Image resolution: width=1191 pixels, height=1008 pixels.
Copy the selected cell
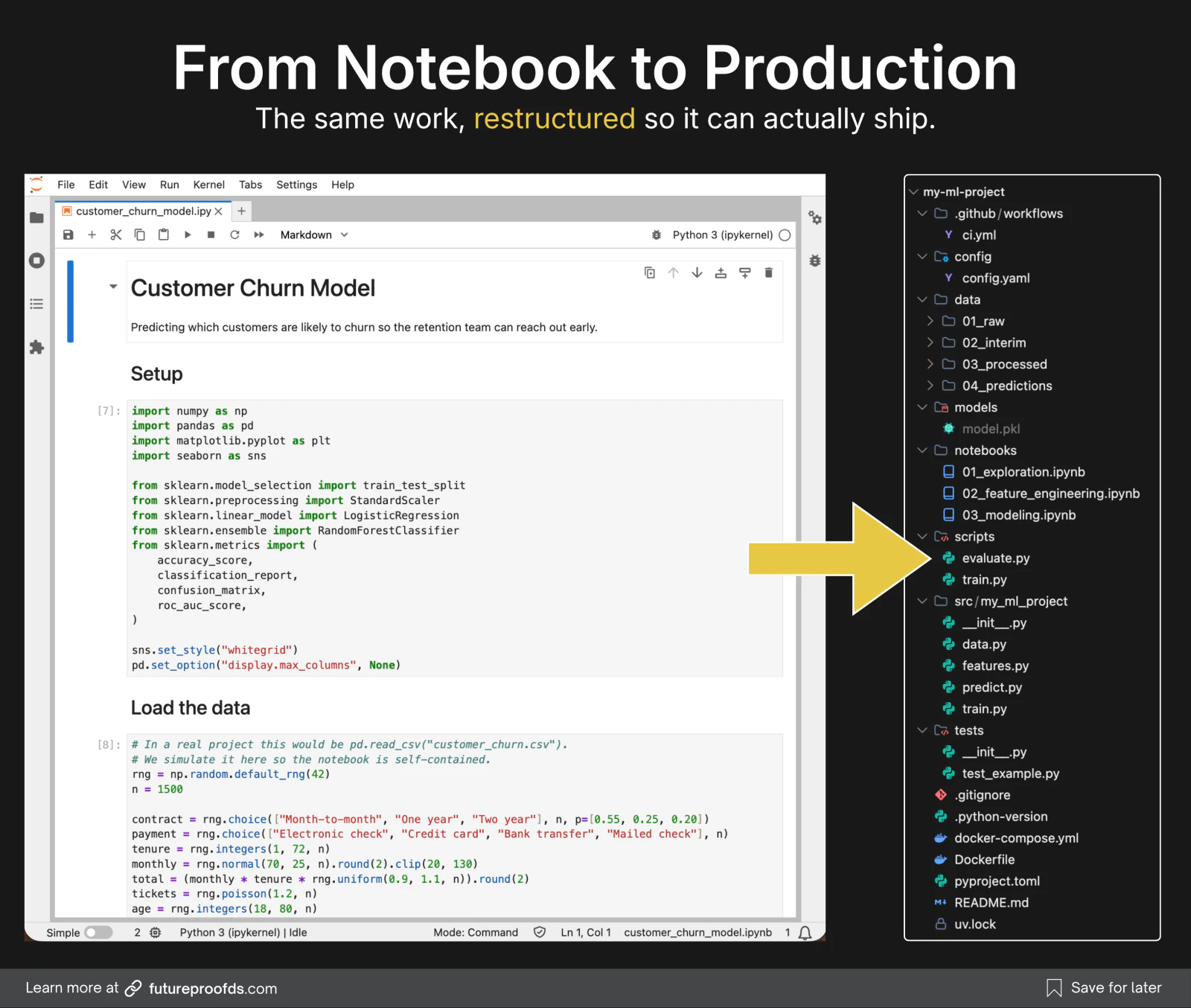tap(139, 235)
